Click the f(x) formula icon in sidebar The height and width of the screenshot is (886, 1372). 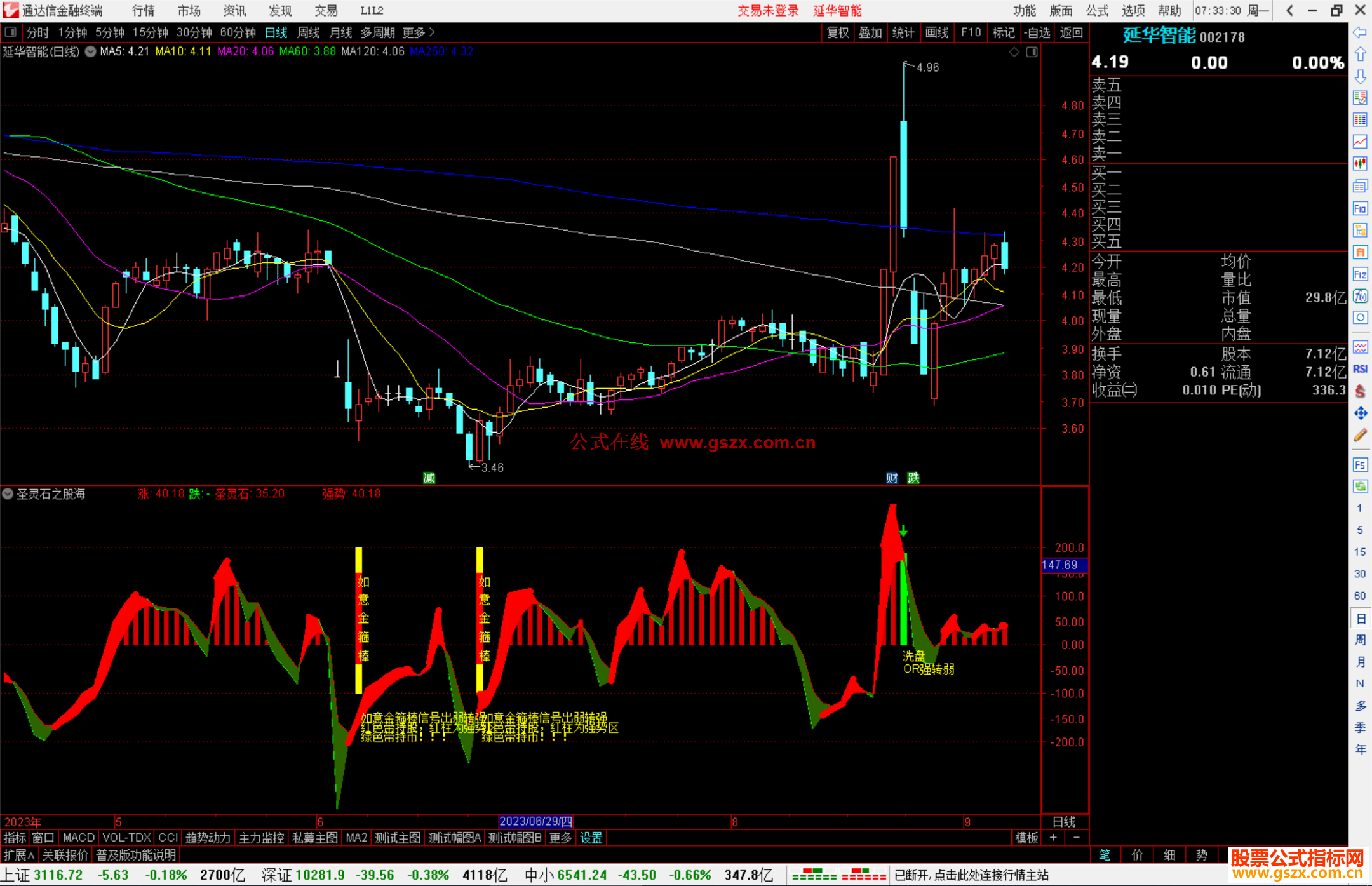[x=1360, y=296]
